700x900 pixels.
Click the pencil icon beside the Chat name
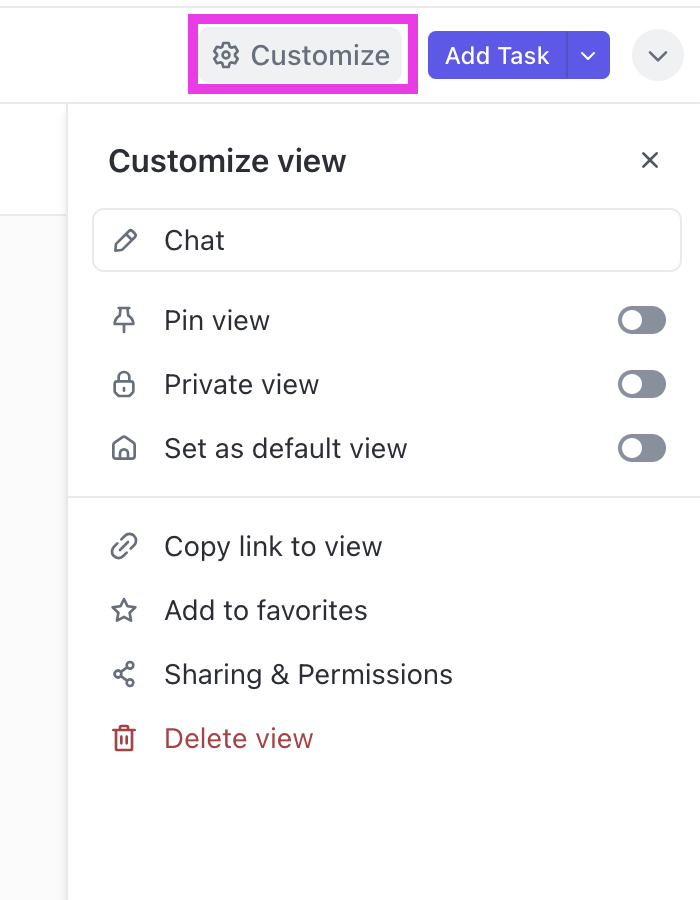tap(125, 241)
